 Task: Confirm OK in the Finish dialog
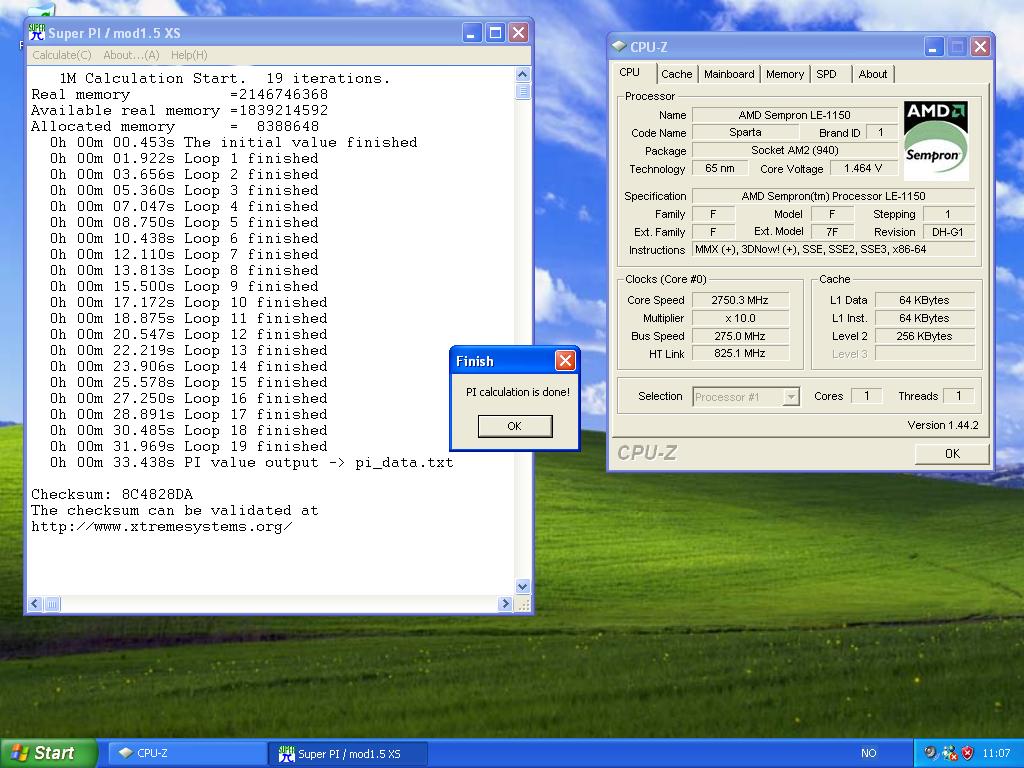[515, 426]
